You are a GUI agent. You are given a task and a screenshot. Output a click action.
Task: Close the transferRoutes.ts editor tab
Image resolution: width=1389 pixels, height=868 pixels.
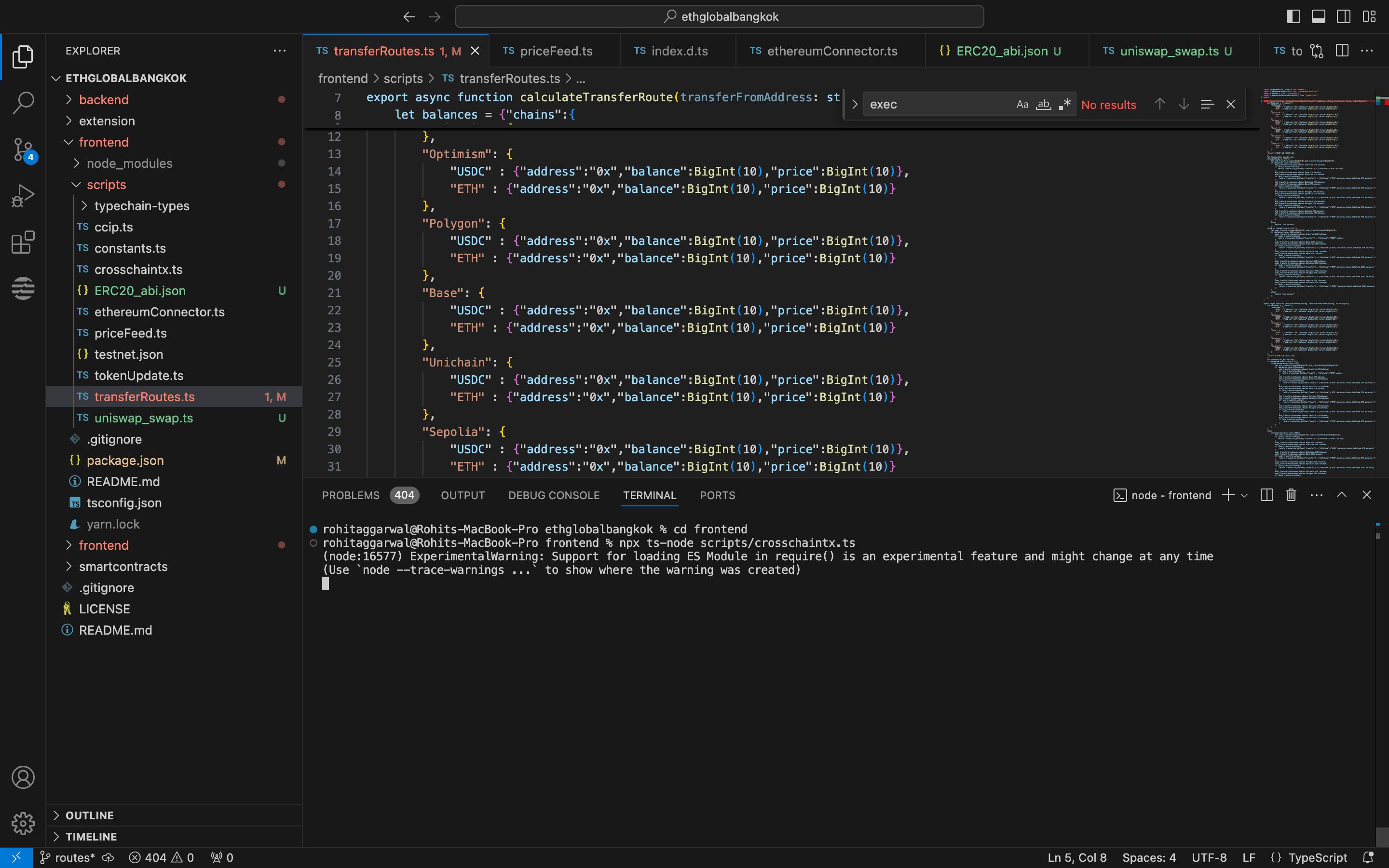click(x=475, y=51)
